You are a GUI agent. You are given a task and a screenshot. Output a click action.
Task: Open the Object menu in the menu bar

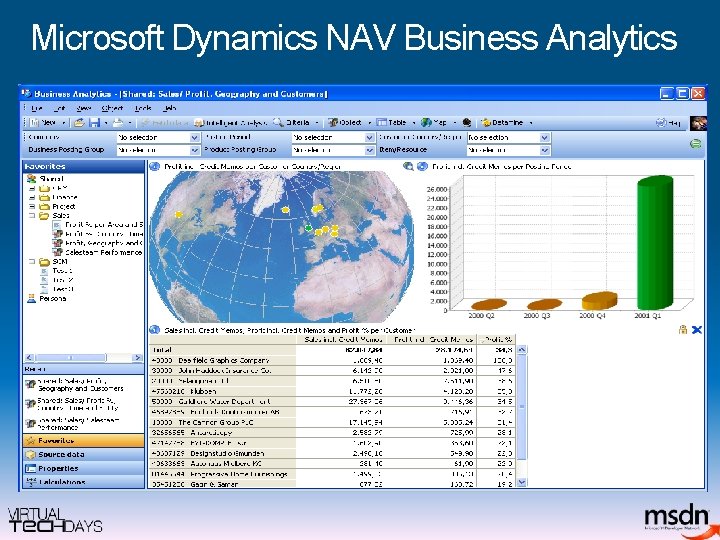(112, 108)
